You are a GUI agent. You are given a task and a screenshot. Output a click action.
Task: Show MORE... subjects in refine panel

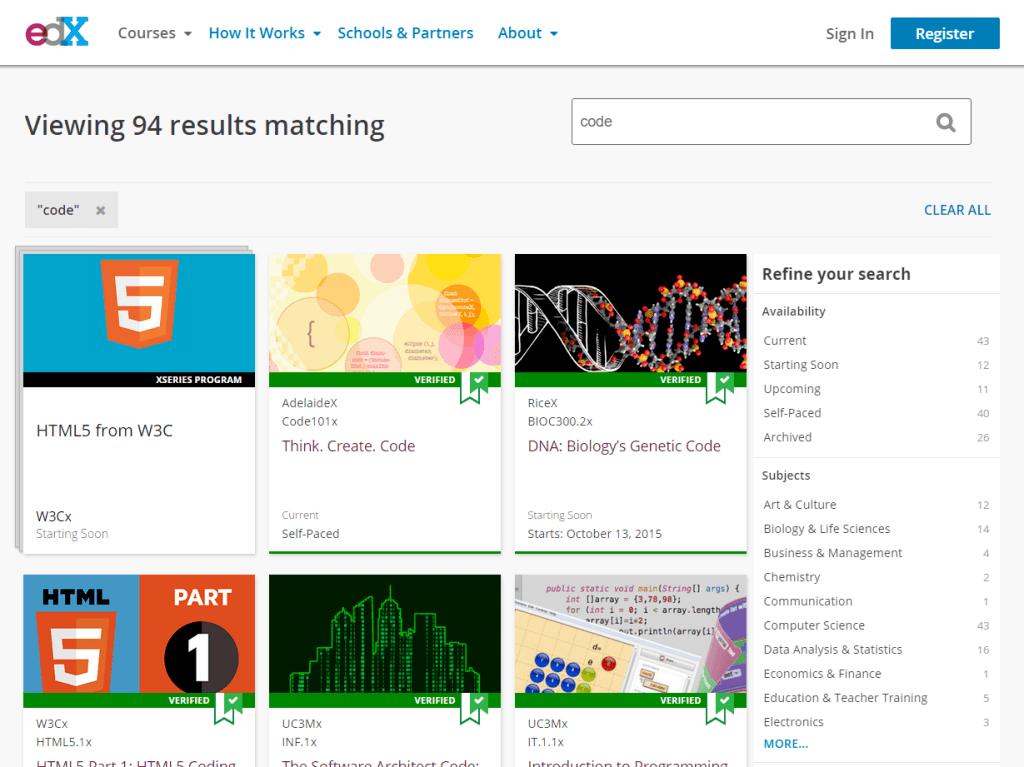click(786, 743)
